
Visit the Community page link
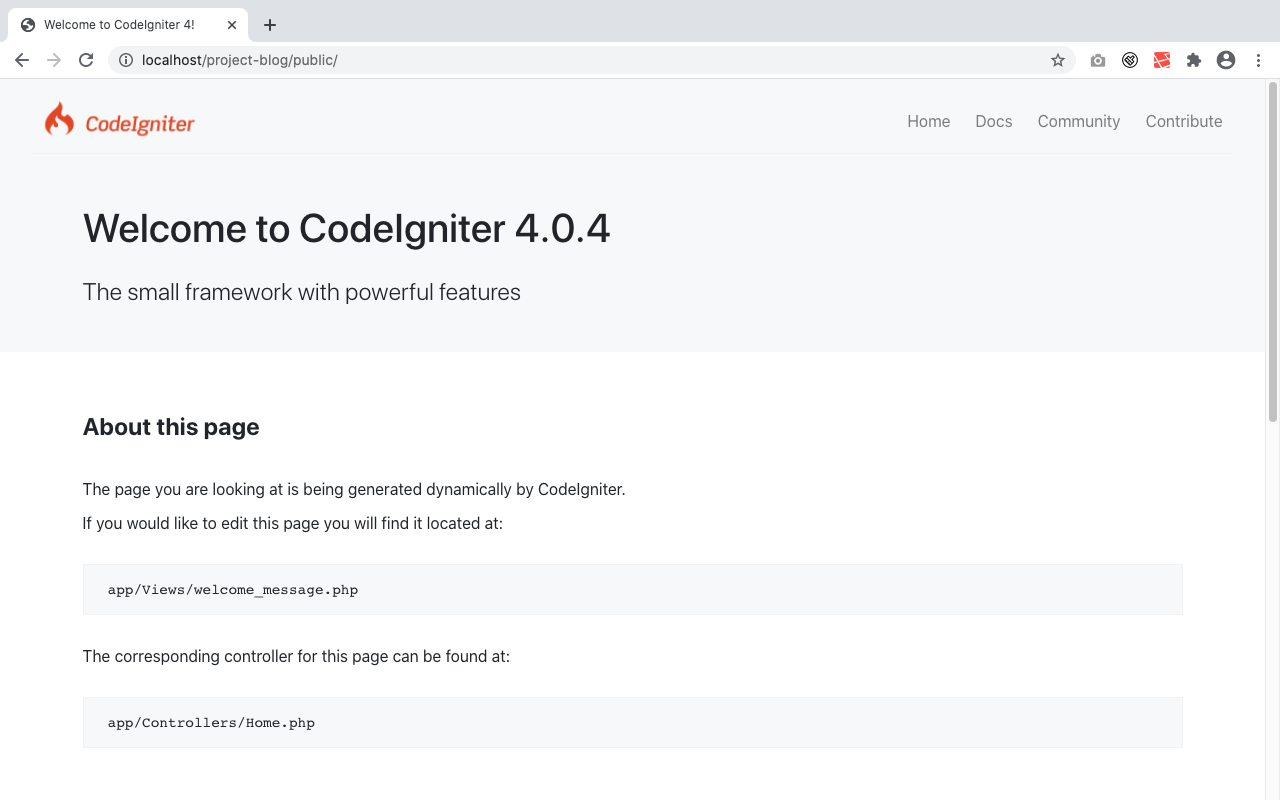1078,121
